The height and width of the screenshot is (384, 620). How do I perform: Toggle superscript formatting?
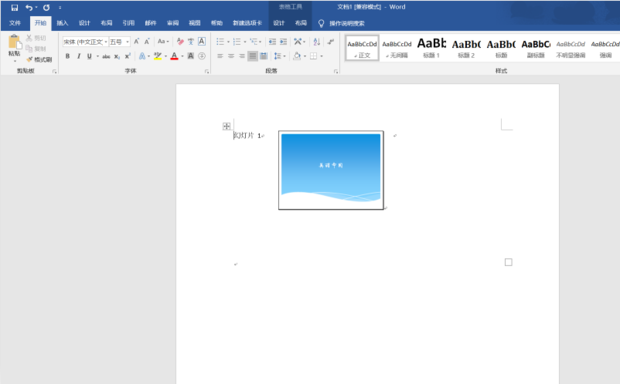(x=127, y=56)
